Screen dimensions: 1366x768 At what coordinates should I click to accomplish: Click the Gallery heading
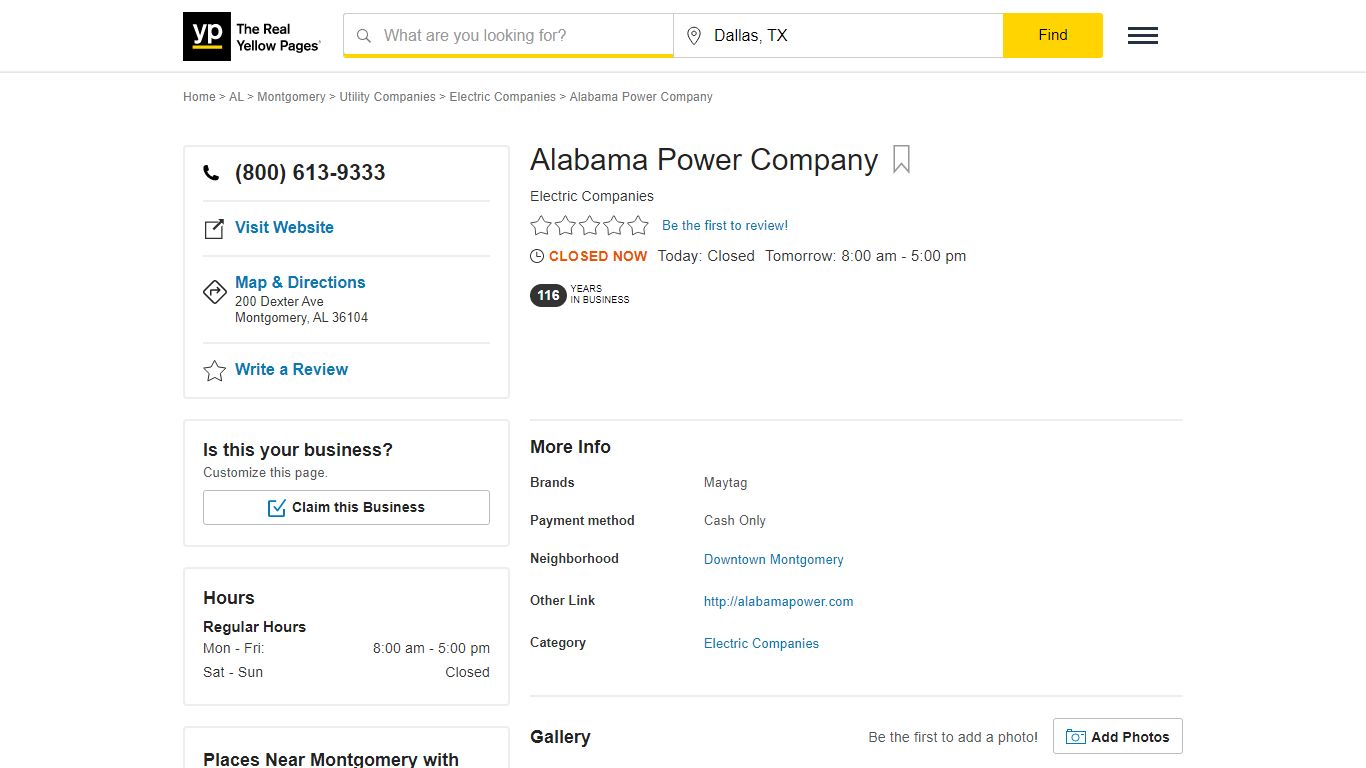click(560, 737)
